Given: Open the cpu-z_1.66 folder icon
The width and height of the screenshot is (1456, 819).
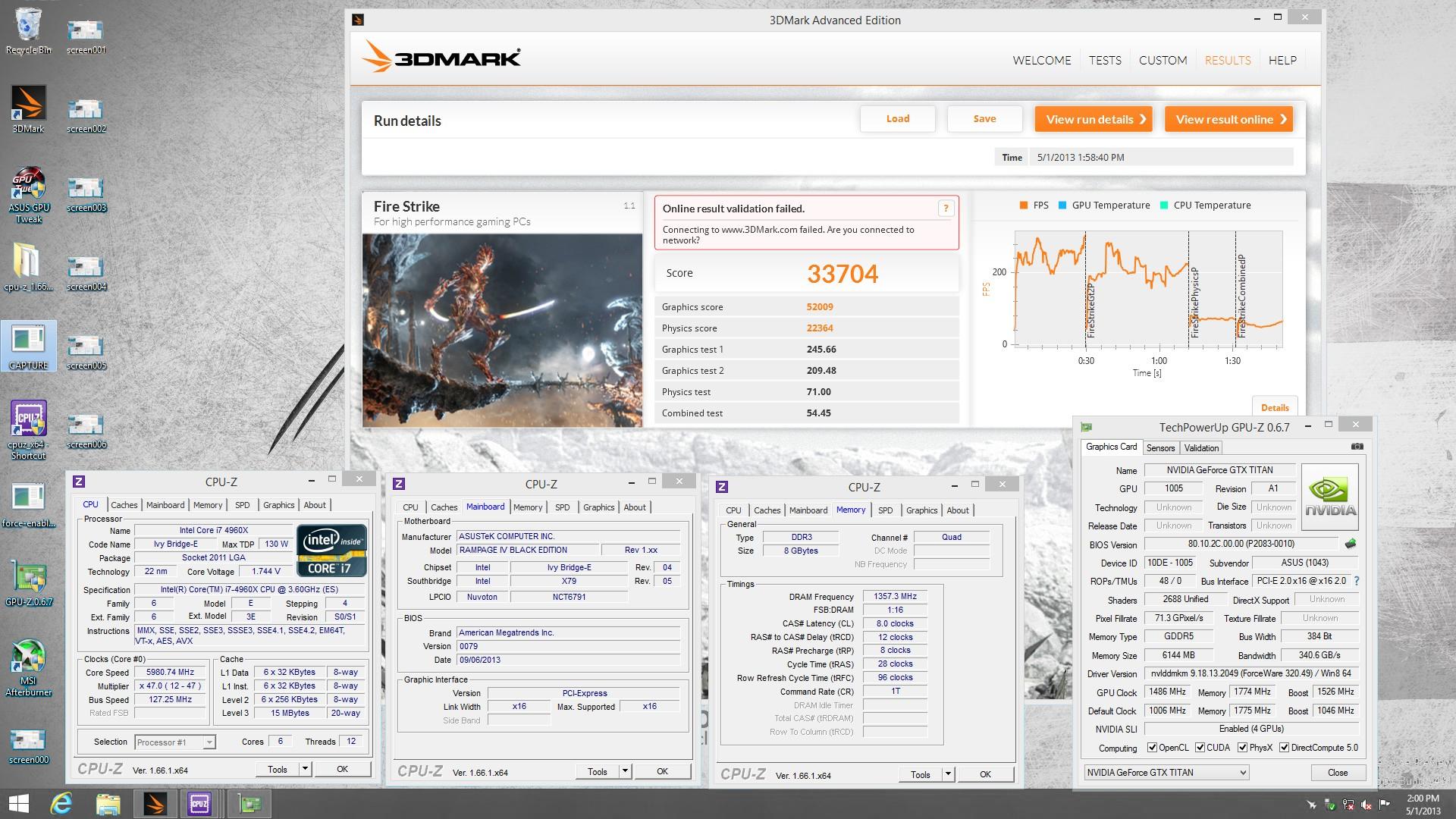Looking at the screenshot, I should (x=29, y=266).
